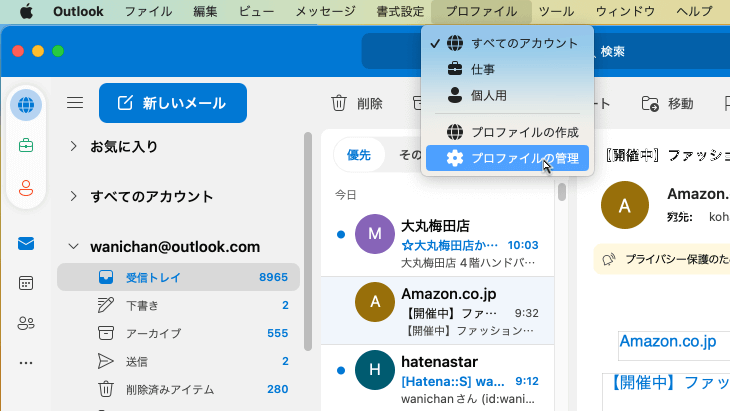Switch to the 優先 tab
This screenshot has height=411, width=730.
pos(359,155)
